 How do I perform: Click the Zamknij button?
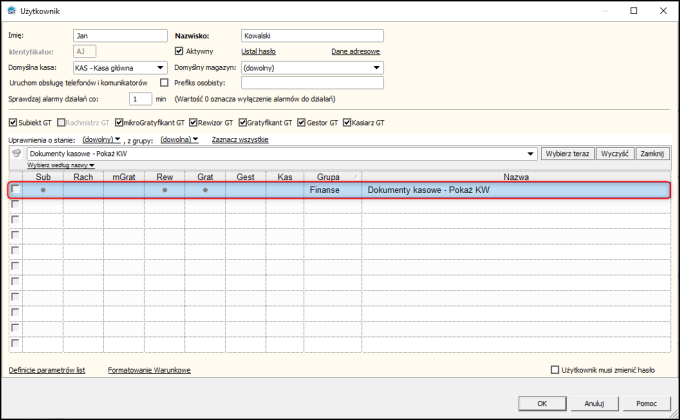pyautogui.click(x=652, y=154)
